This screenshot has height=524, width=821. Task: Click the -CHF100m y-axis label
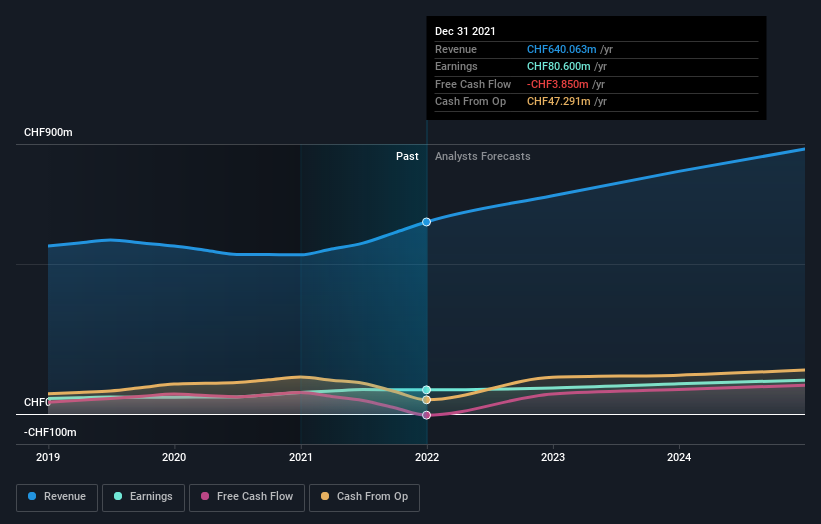tap(50, 432)
